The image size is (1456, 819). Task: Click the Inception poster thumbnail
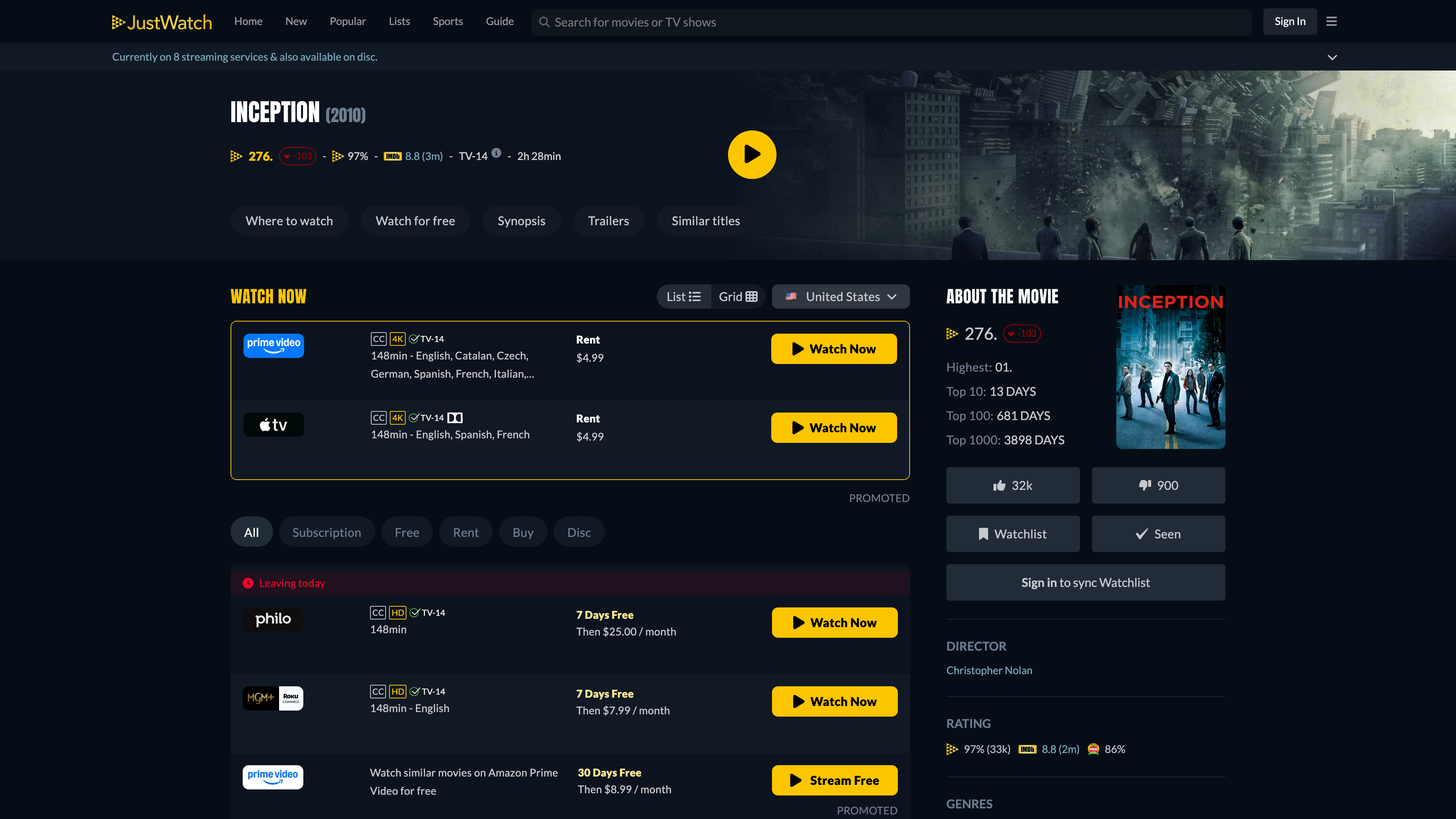pos(1170,367)
